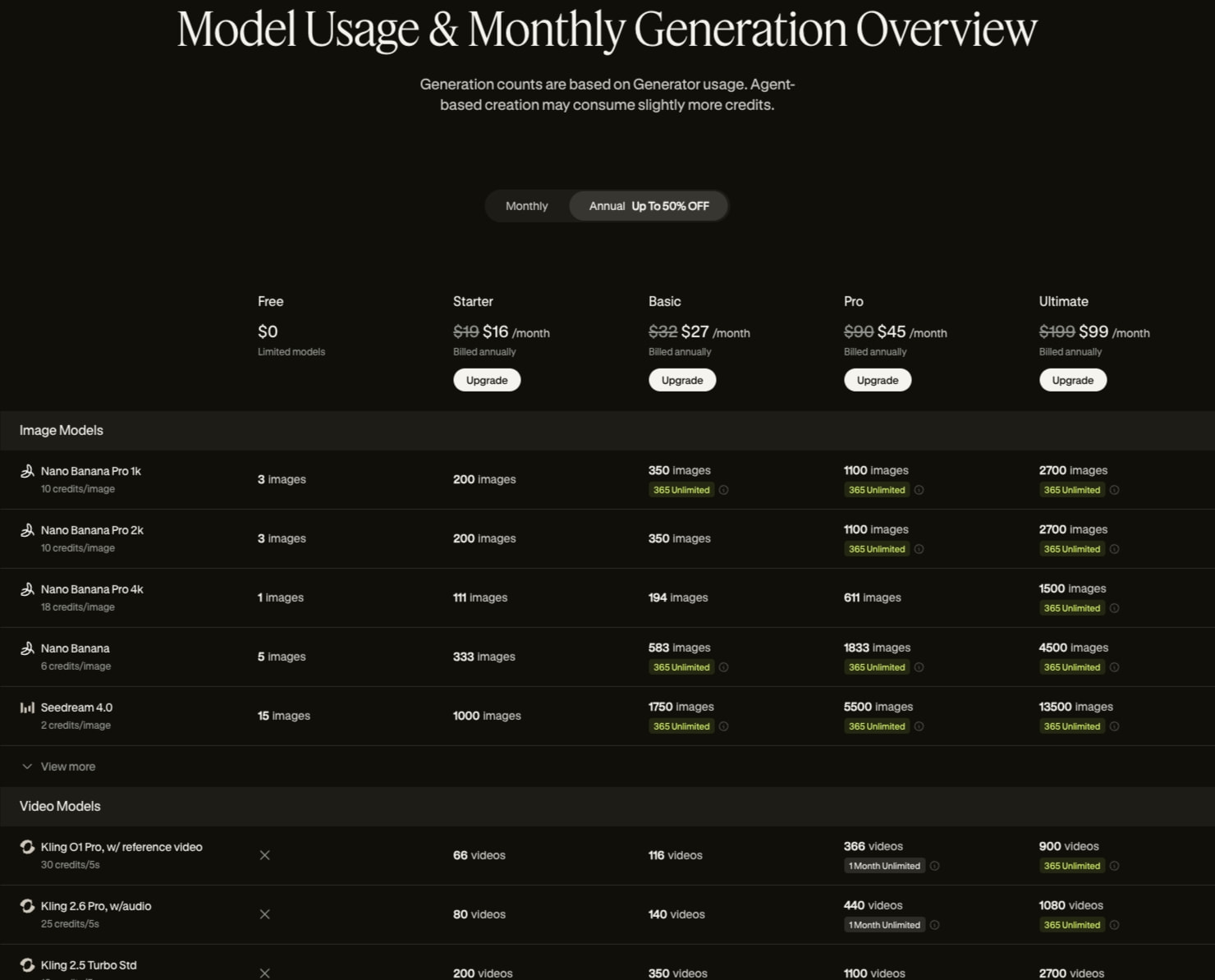
Task: Upgrade to the Basic plan
Action: click(x=682, y=380)
